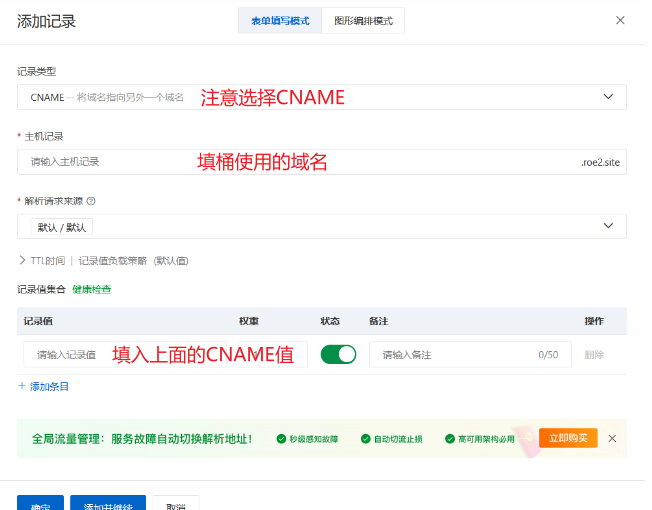Click the checkmark icon next to 高可用架构必用

449,439
